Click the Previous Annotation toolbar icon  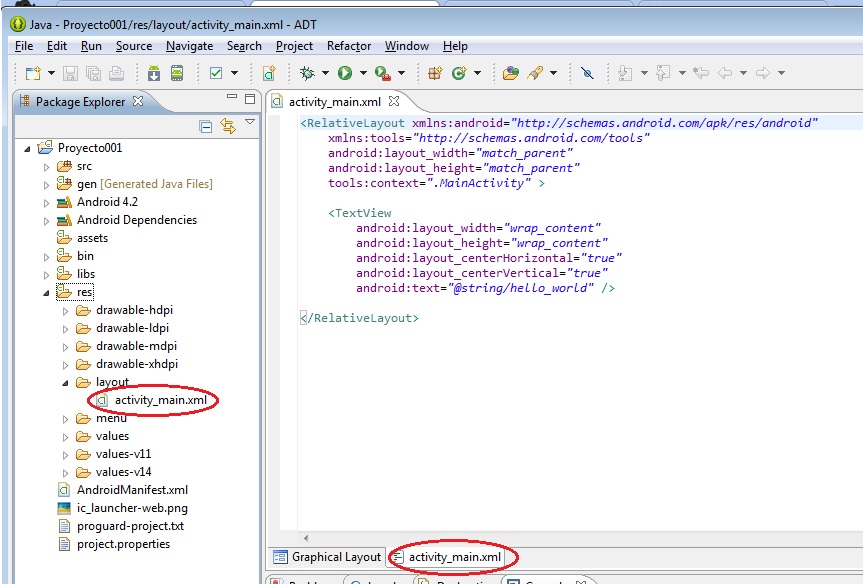(x=663, y=73)
